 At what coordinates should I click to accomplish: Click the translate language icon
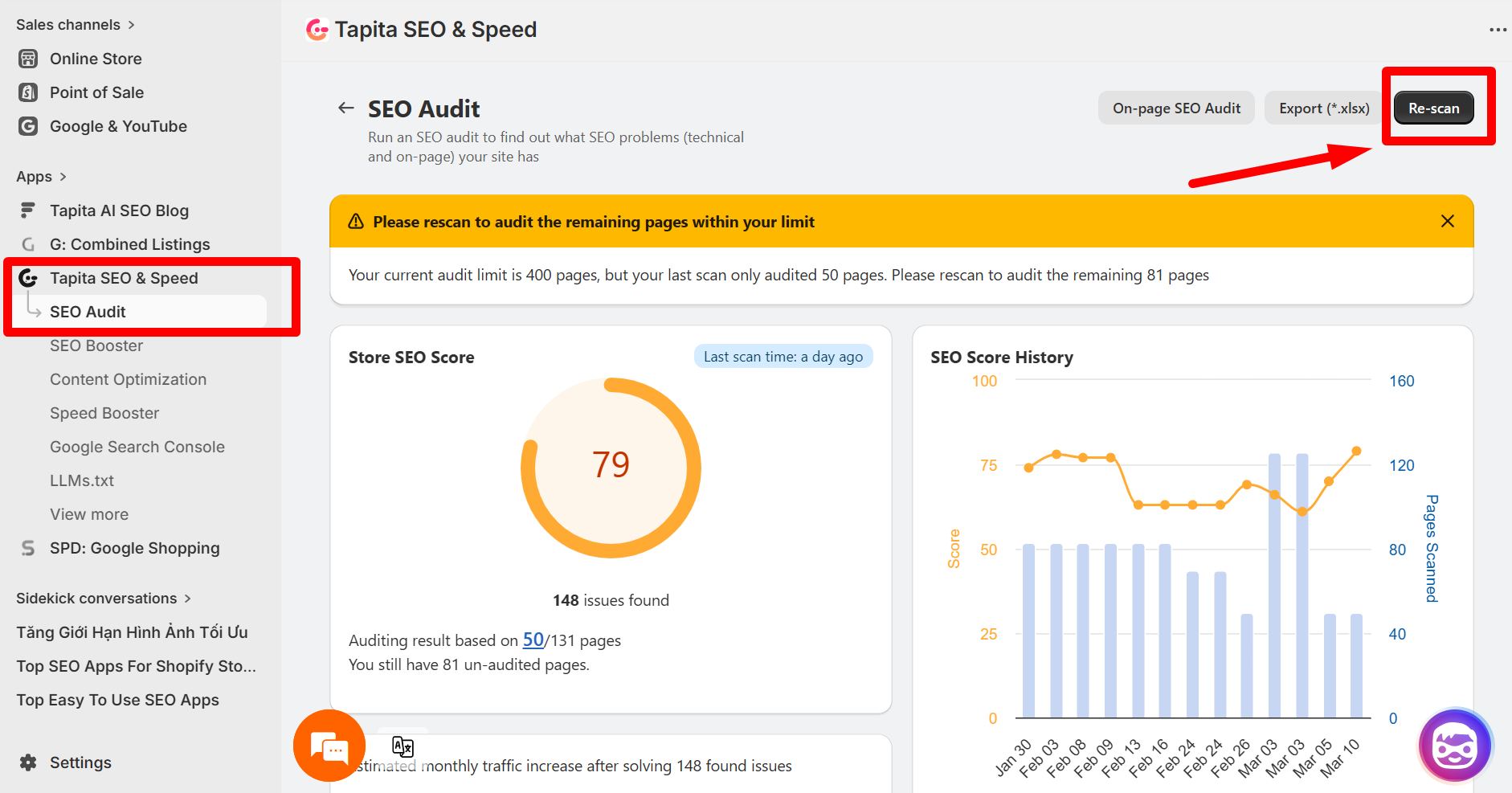(x=403, y=747)
